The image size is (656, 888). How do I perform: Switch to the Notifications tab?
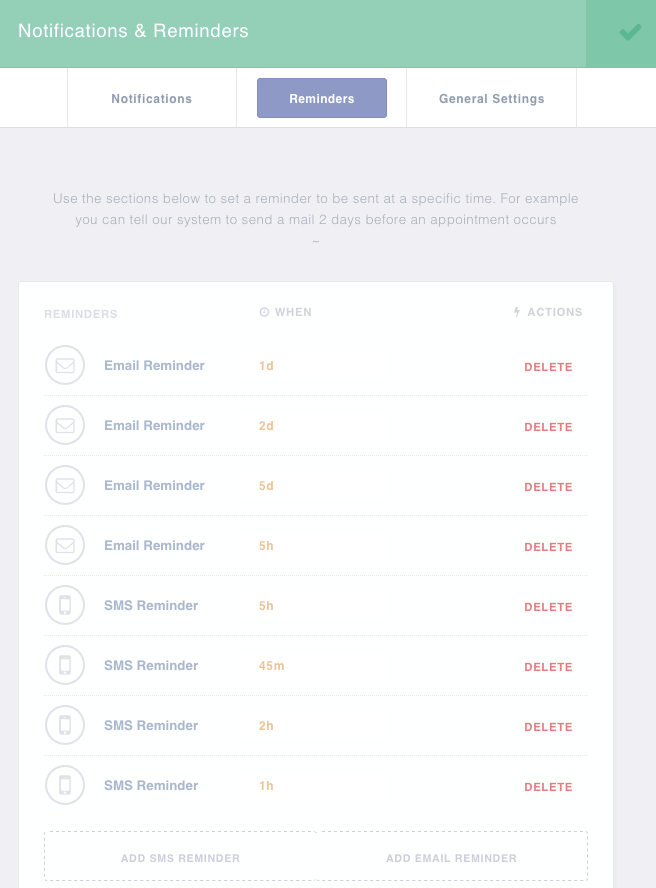point(152,99)
